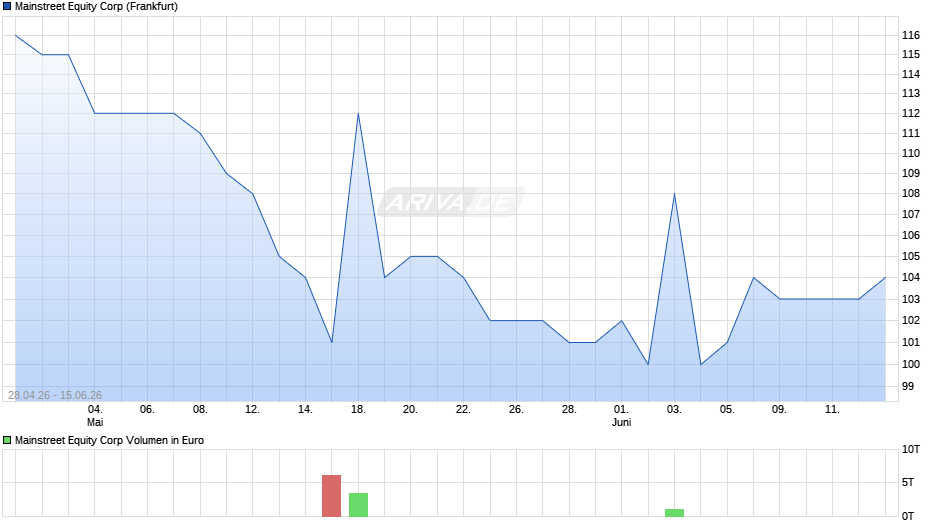Viewport: 940px width, 526px height.
Task: Click the price axis label 110
Action: [x=911, y=154]
